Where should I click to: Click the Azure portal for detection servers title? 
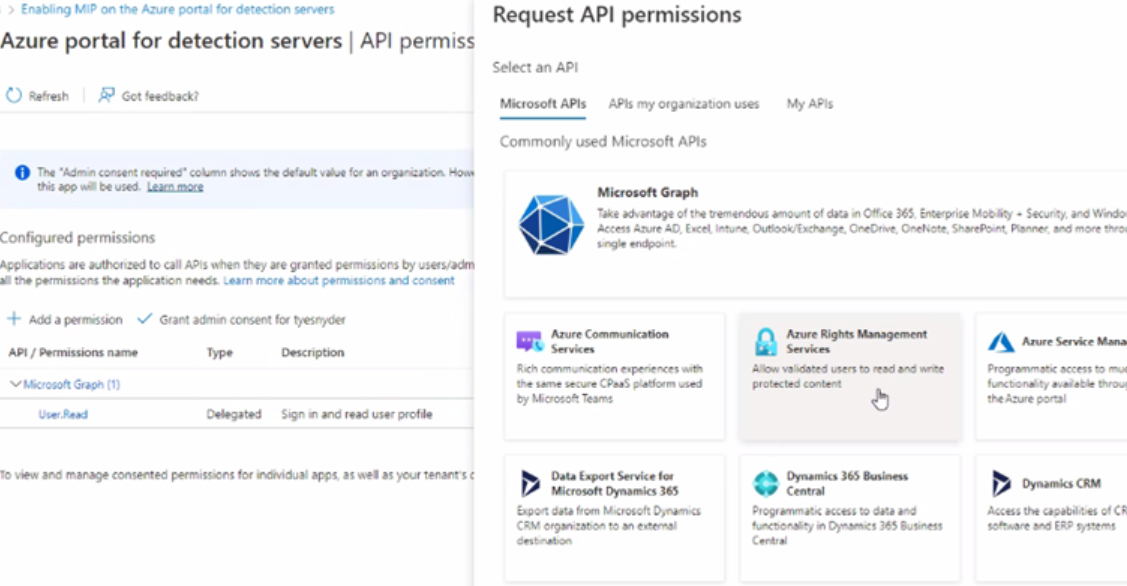click(171, 41)
